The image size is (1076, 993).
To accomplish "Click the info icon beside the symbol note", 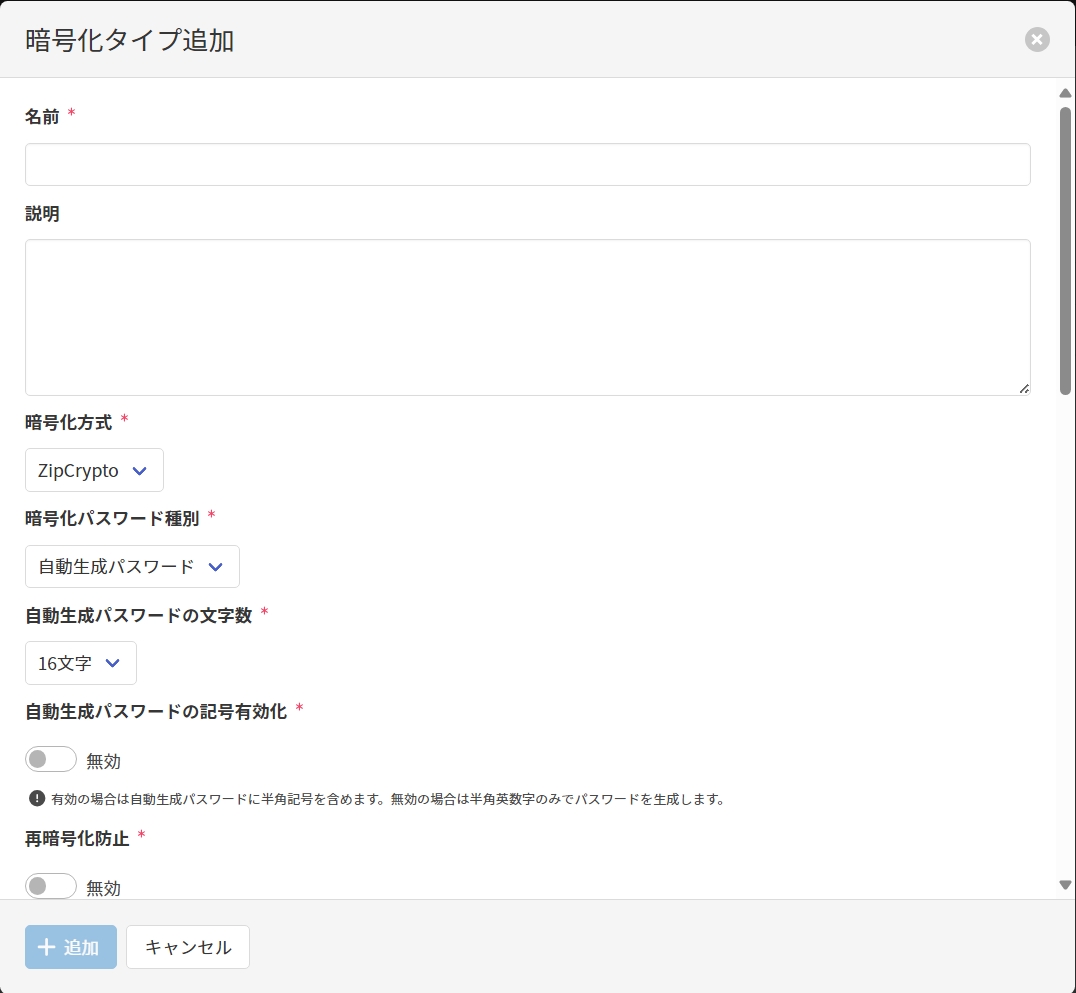I will pyautogui.click(x=37, y=798).
